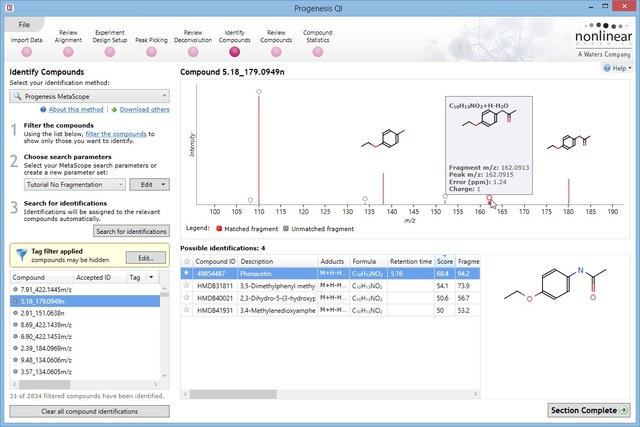Sort by Description column header
640x427 pixels.
(278, 261)
